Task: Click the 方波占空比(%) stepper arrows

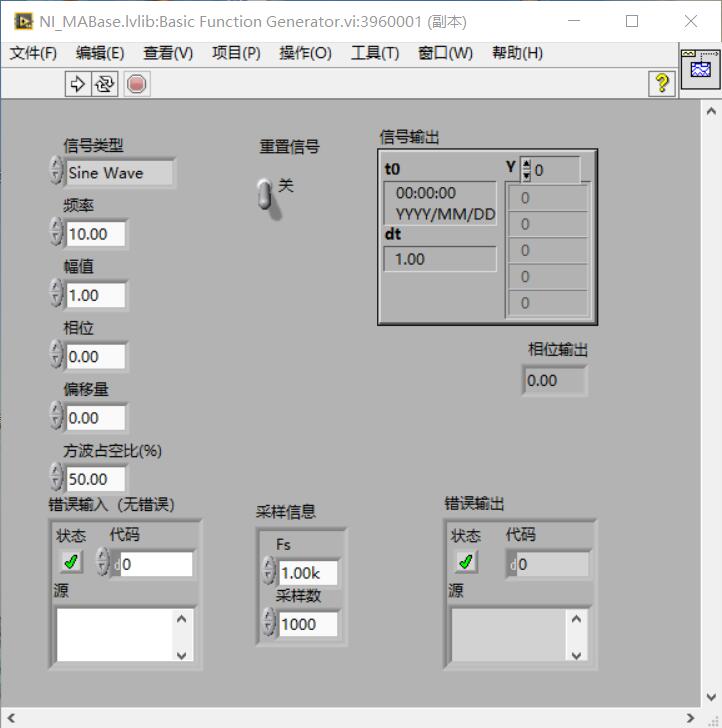Action: pos(56,476)
